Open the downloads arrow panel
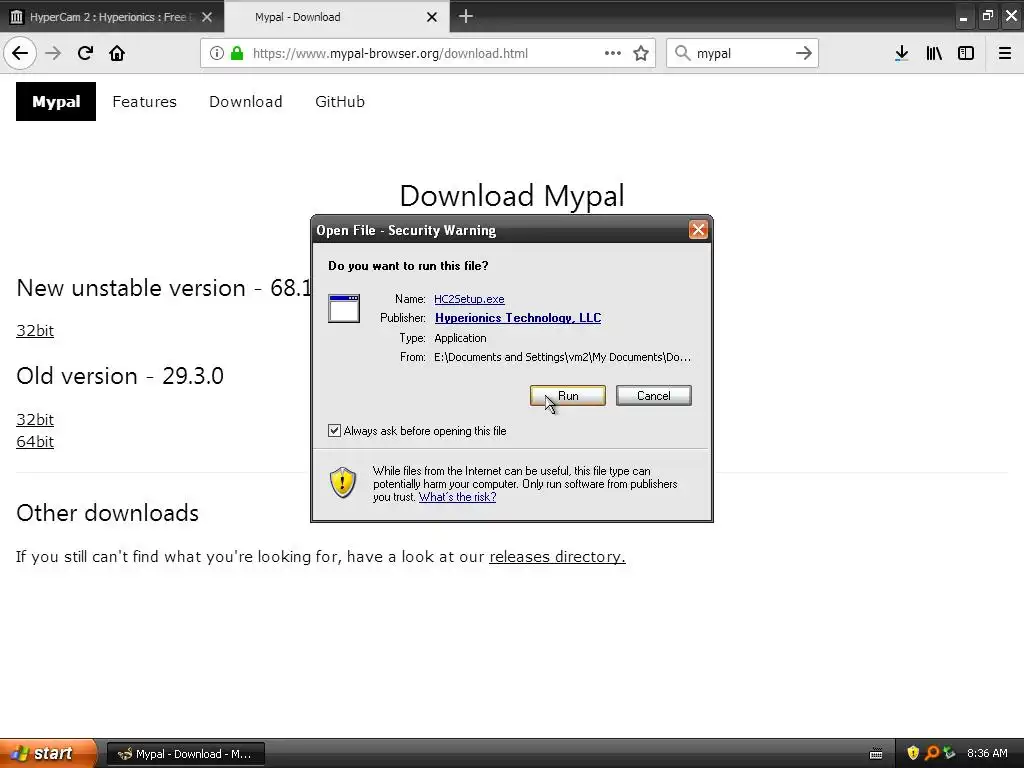The image size is (1024, 768). (901, 53)
